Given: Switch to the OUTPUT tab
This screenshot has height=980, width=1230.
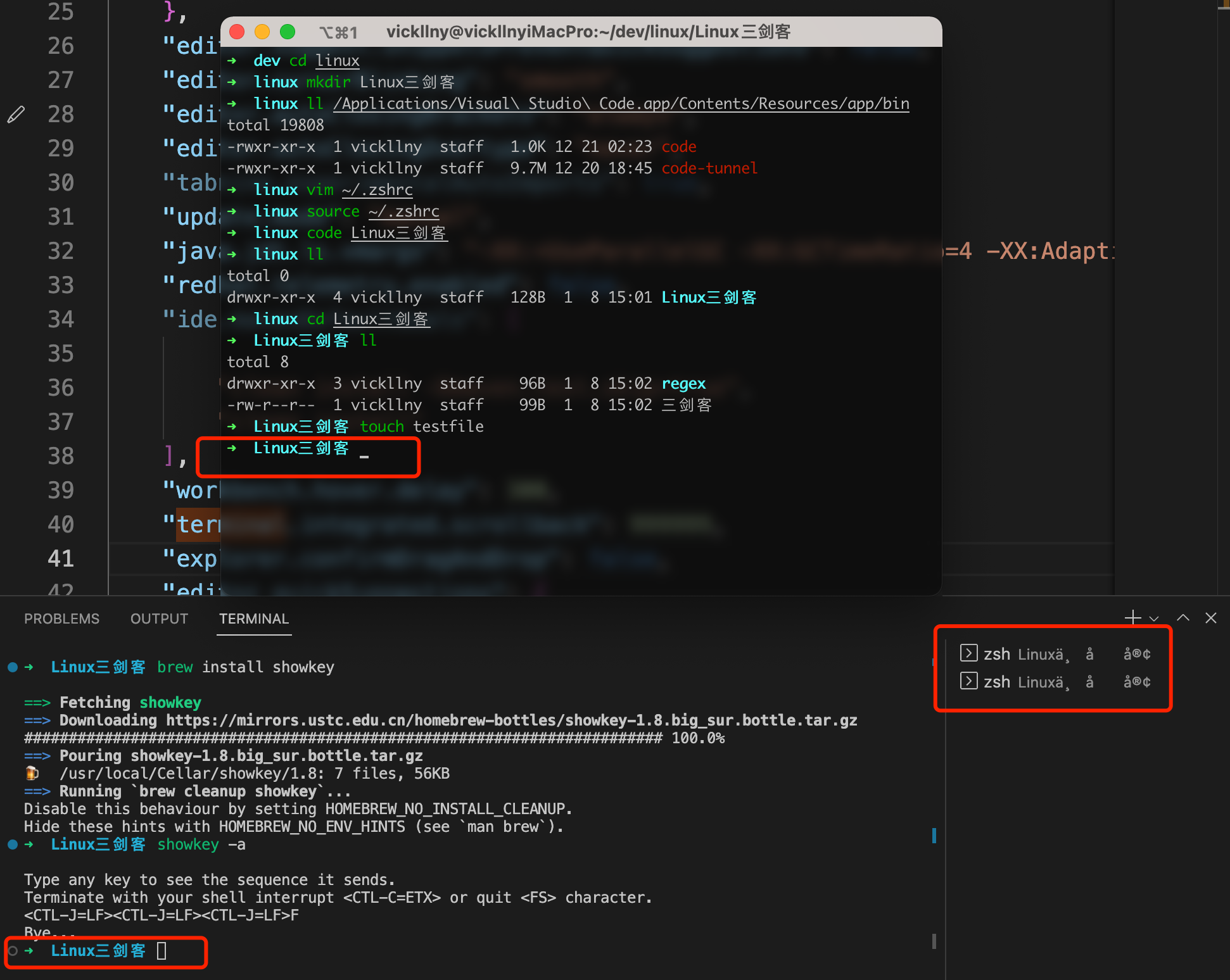Looking at the screenshot, I should point(158,619).
